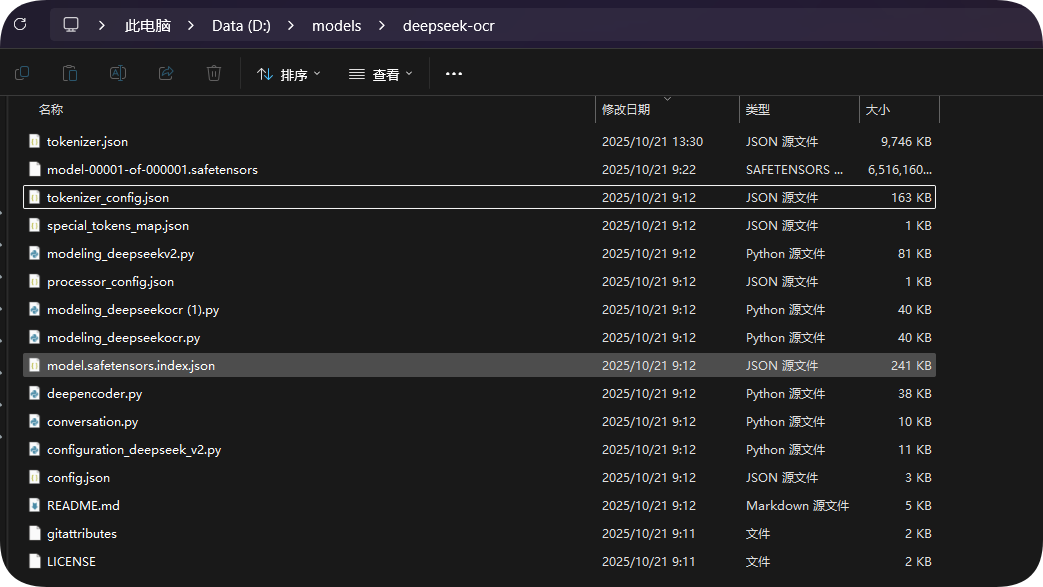Image resolution: width=1043 pixels, height=587 pixels.
Task: Click the Python icon of conversation.py
Action: tap(35, 421)
